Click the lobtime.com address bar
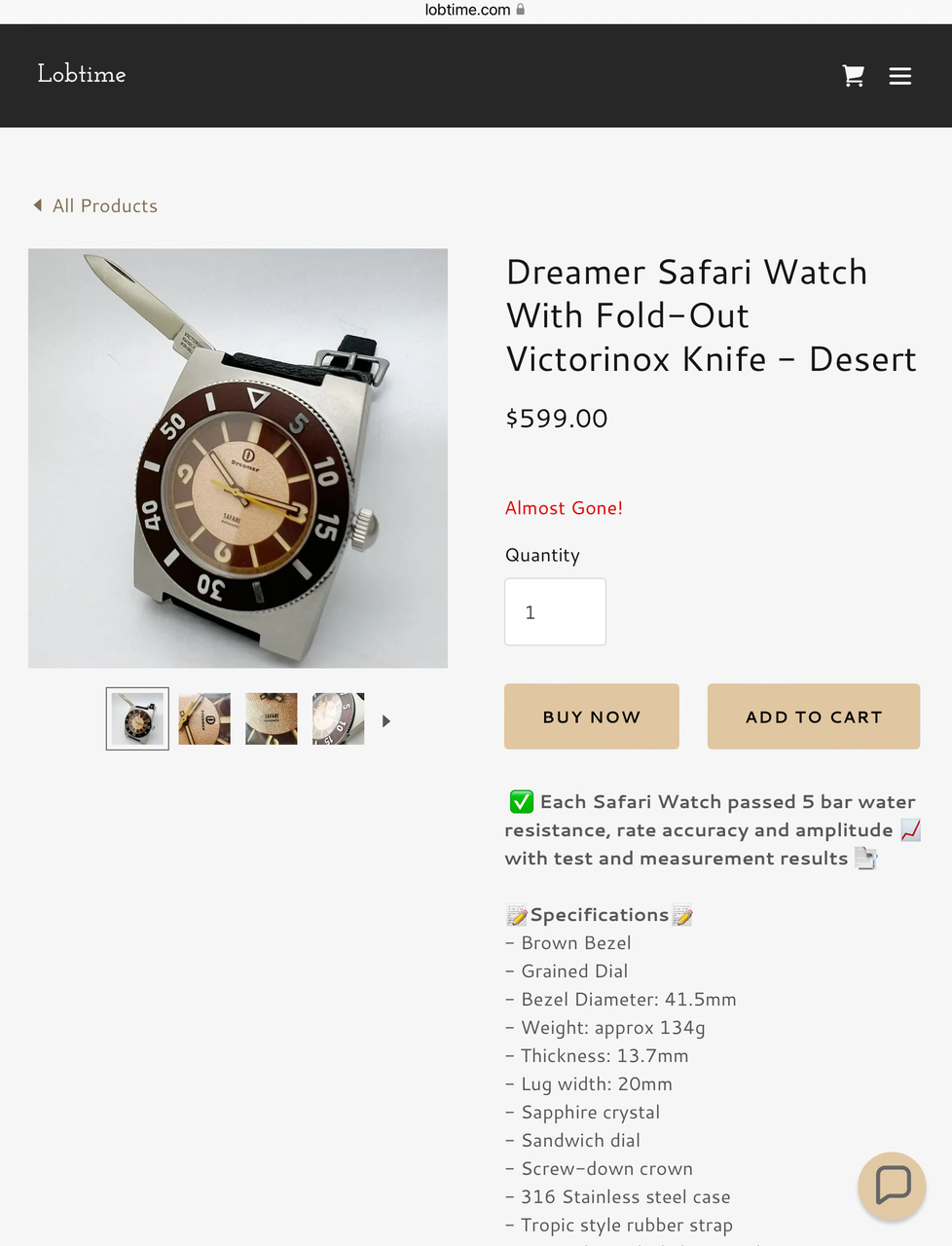 tap(476, 10)
